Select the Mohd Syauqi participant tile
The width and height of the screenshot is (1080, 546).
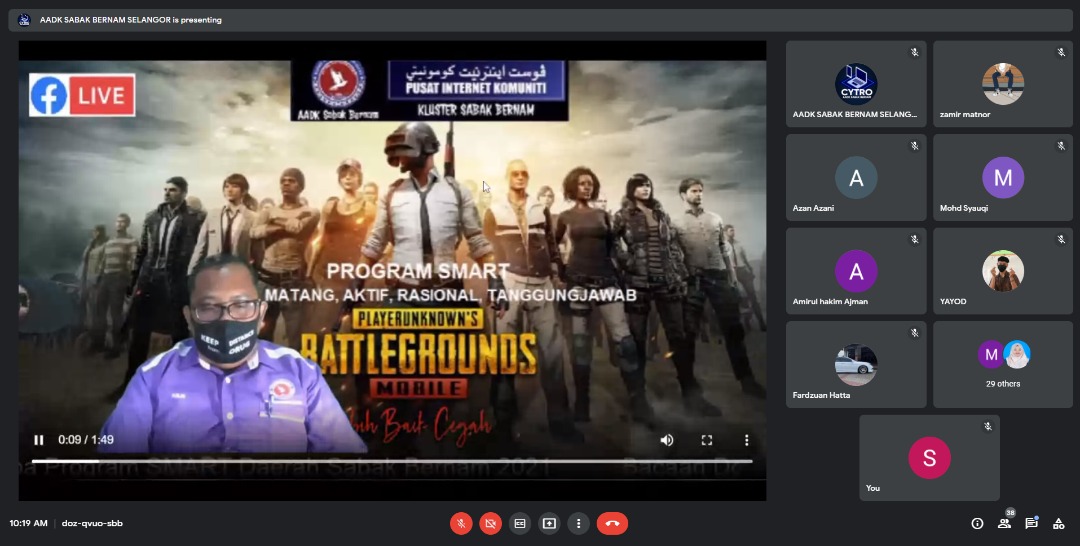[1003, 178]
